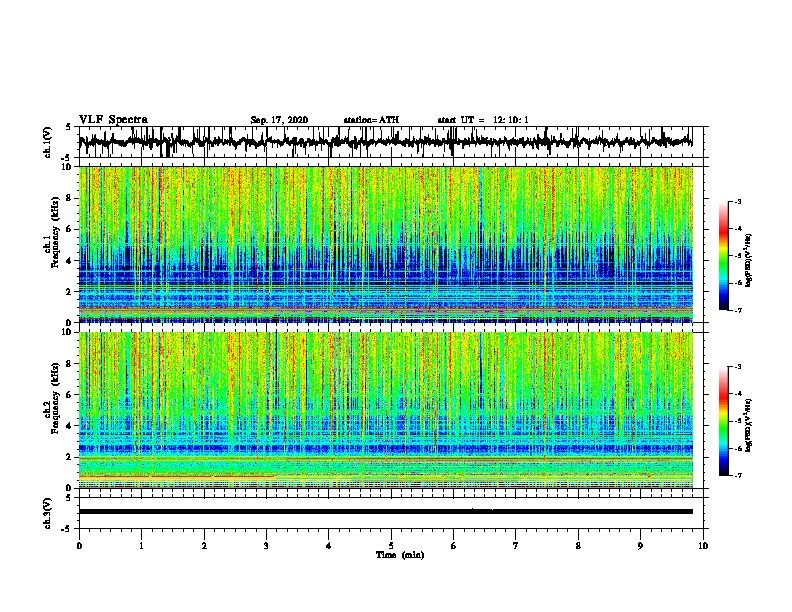
Task: Click time-axis tick label "9"
Action: (640, 546)
